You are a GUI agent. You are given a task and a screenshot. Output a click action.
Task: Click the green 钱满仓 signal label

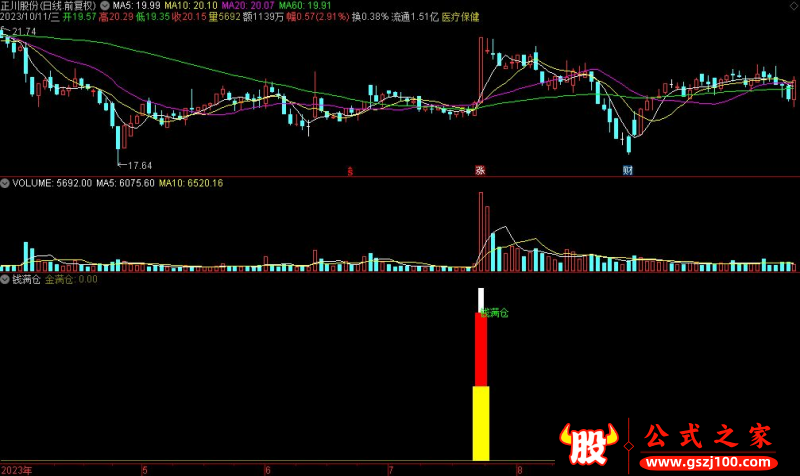(495, 313)
